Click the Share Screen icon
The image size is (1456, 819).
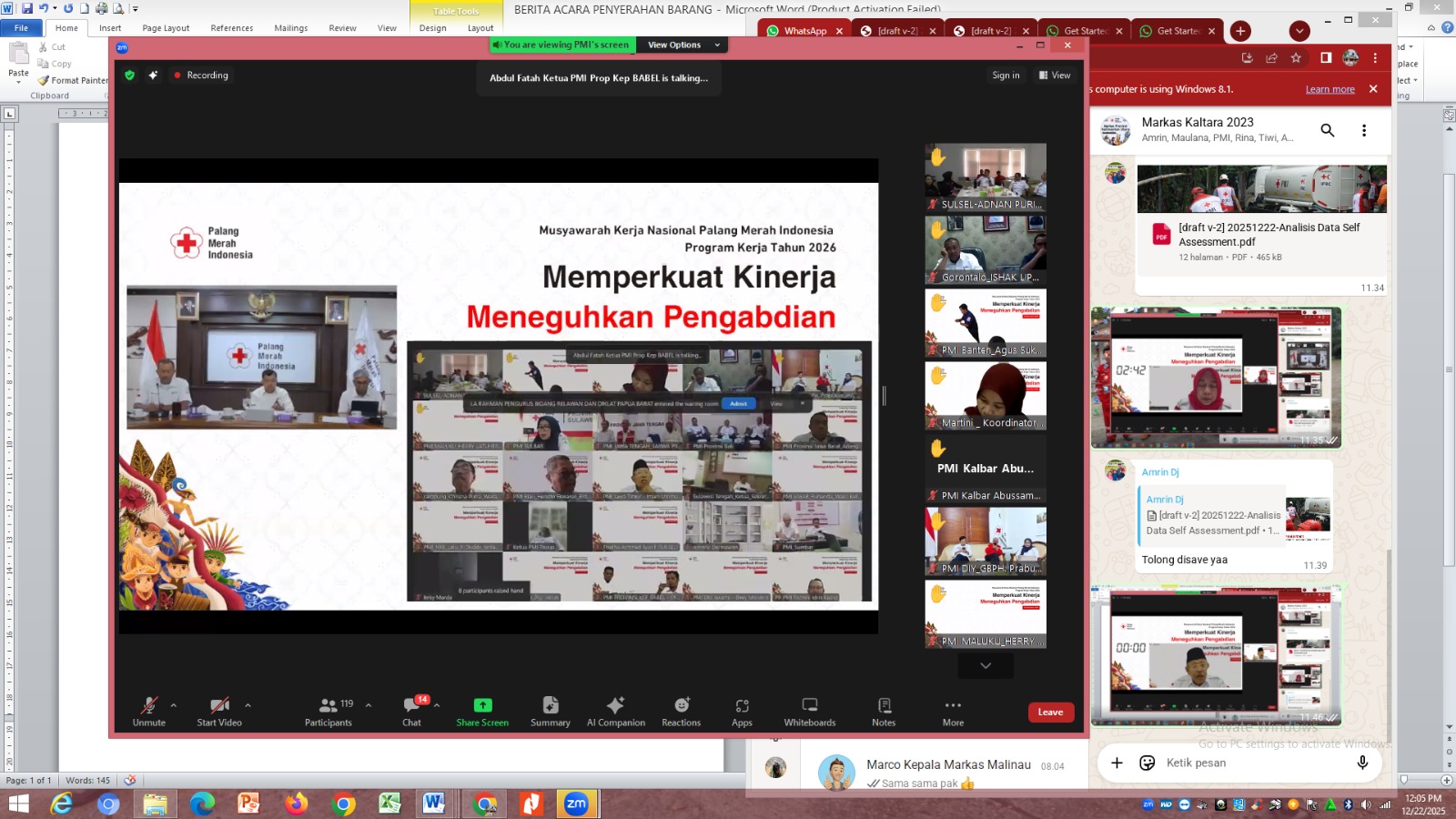[x=482, y=711]
